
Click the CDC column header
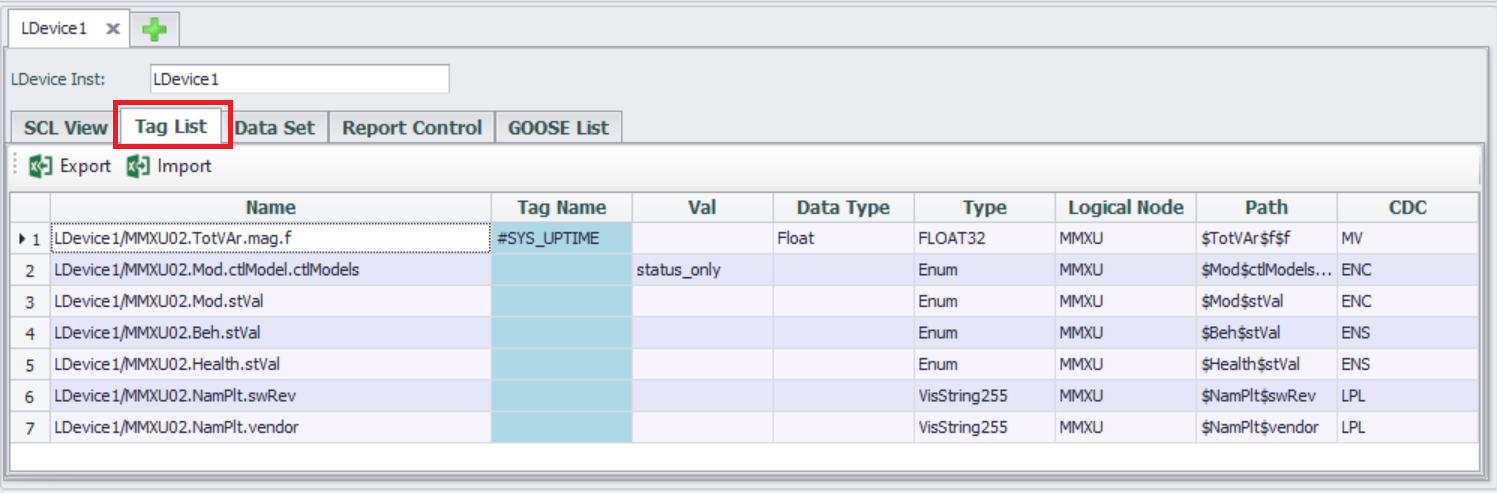(1407, 208)
